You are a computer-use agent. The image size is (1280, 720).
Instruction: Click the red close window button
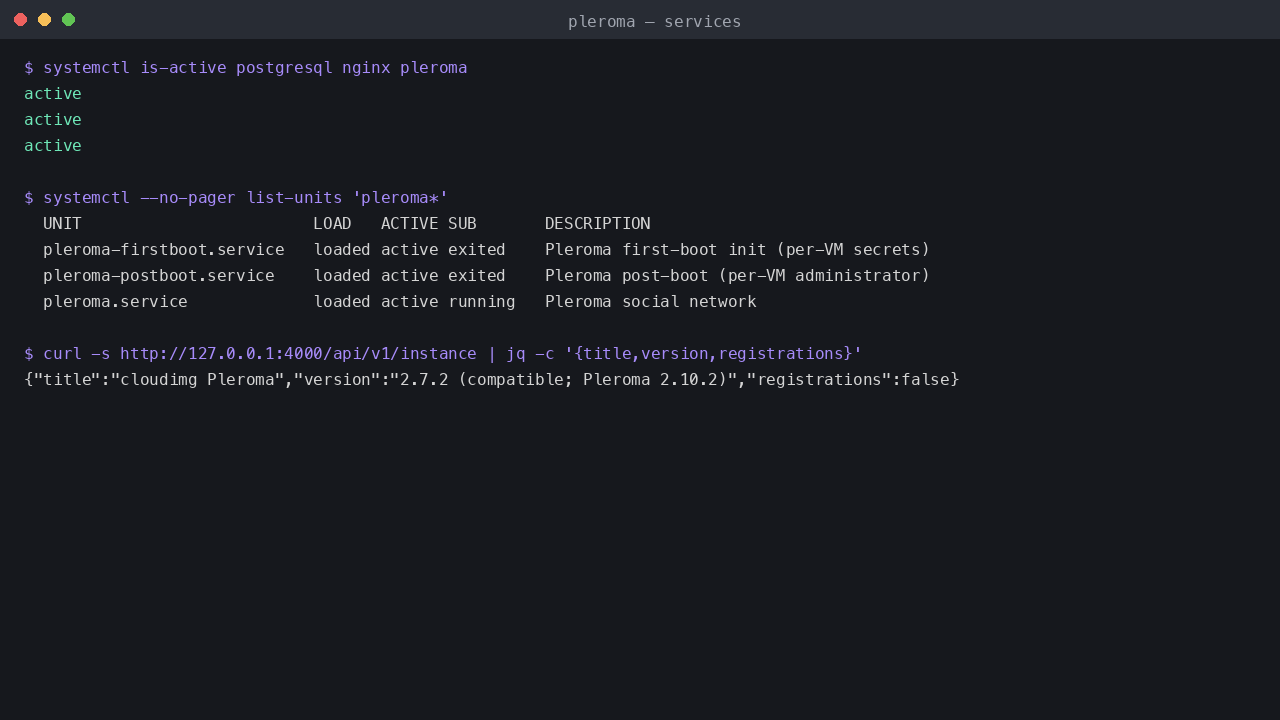coord(20,20)
